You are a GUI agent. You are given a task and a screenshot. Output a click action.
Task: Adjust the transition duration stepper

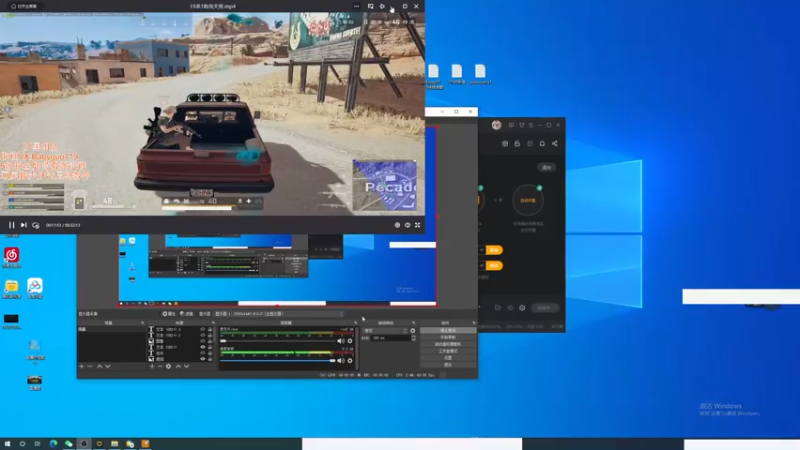tap(413, 338)
